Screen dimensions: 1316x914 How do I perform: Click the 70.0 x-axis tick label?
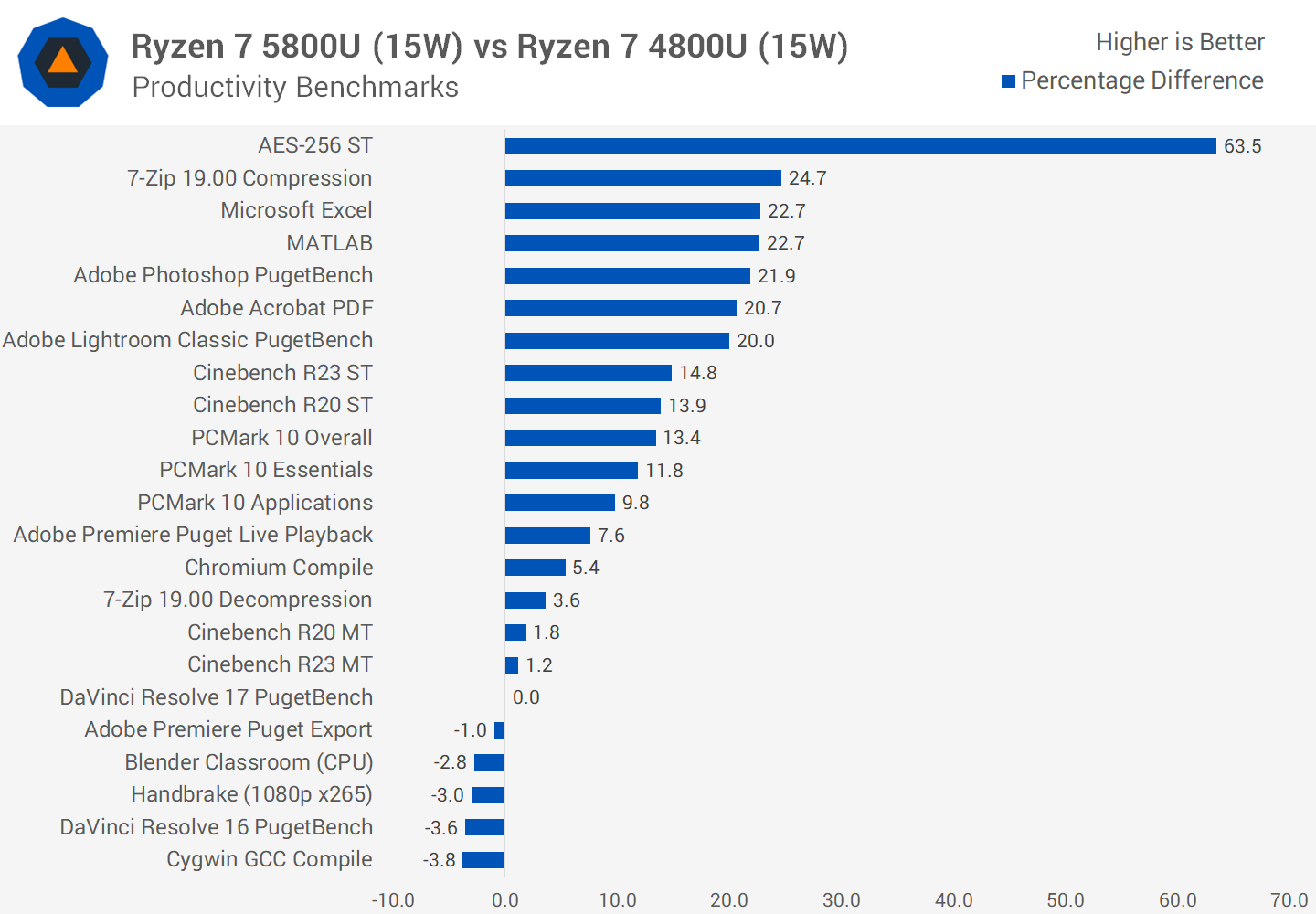click(1289, 900)
